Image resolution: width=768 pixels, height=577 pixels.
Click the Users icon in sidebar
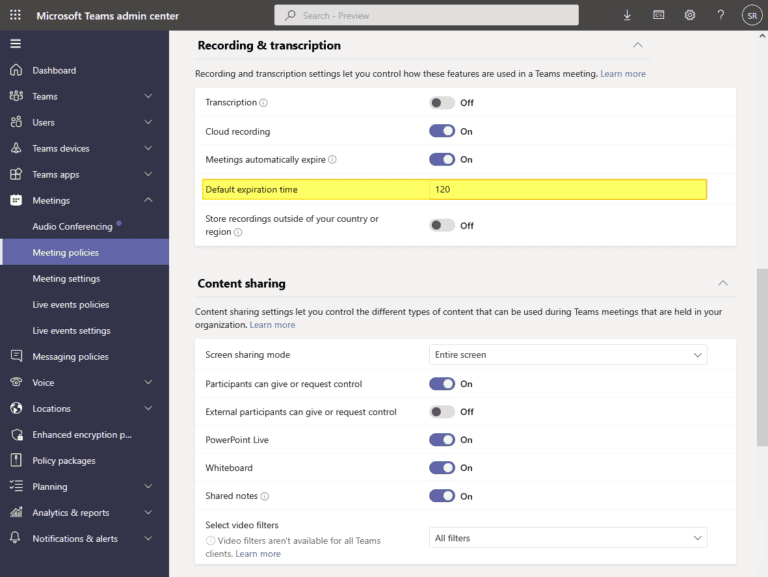click(16, 122)
